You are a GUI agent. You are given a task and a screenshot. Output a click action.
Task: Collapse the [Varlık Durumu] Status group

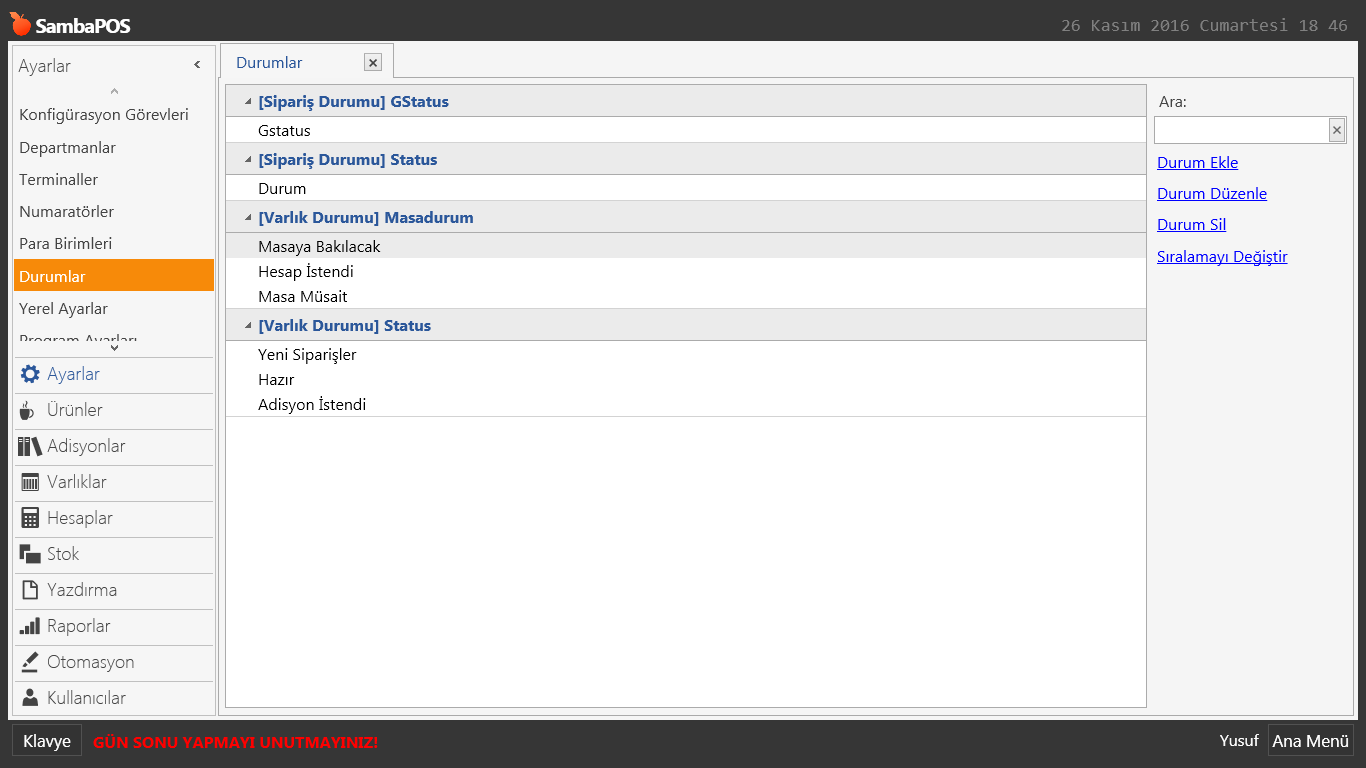247,326
